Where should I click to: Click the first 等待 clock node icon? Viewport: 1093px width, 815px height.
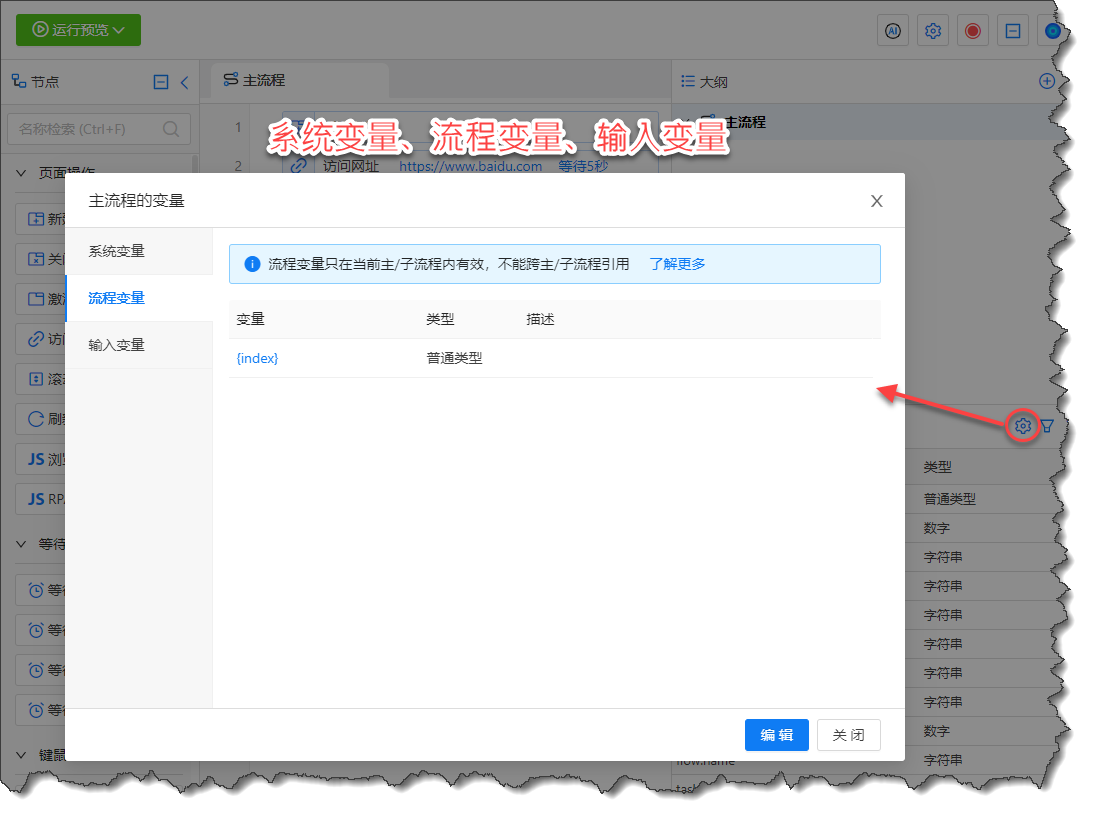(36, 591)
